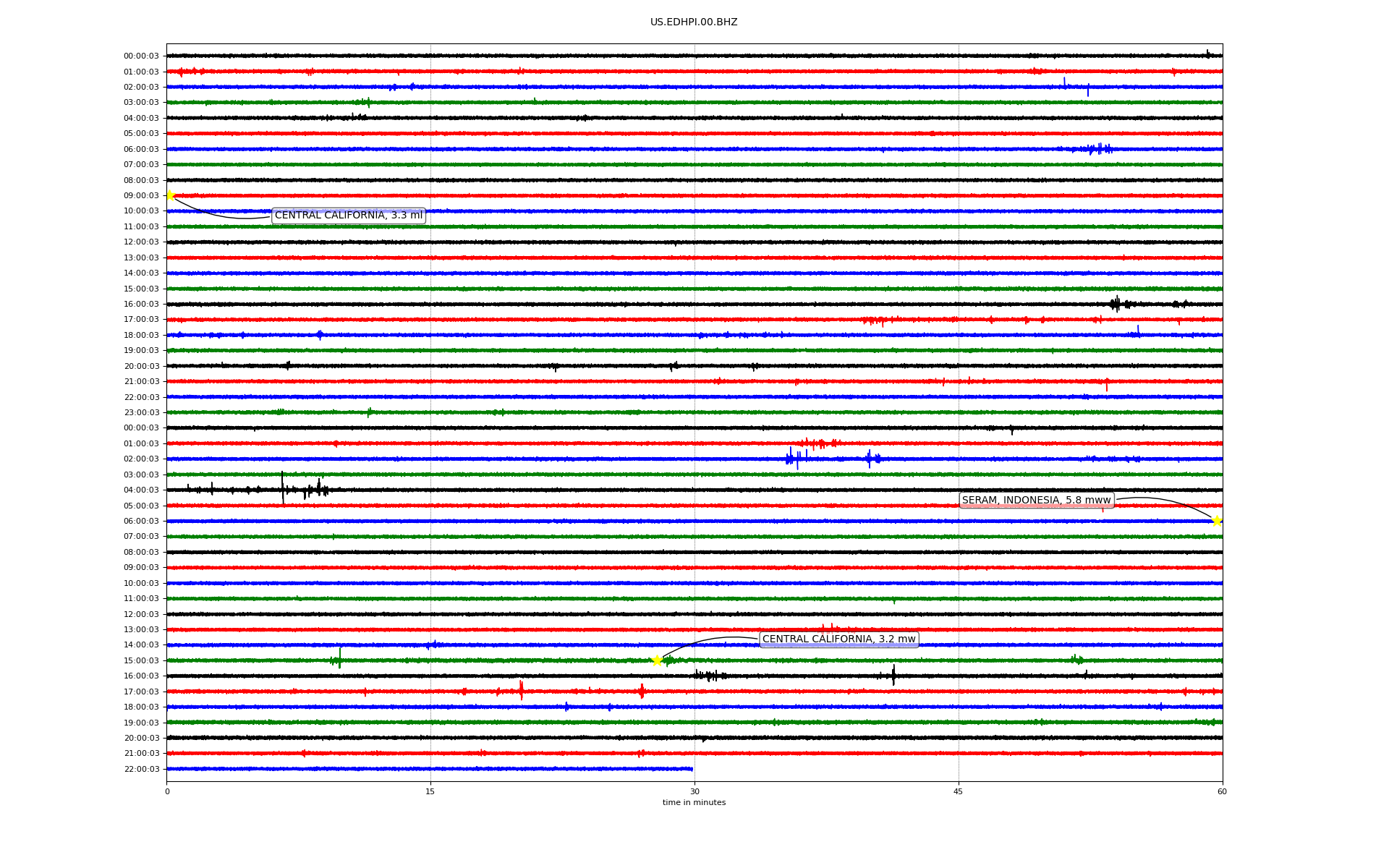Click the second 15:00:03 row label

pyautogui.click(x=141, y=661)
